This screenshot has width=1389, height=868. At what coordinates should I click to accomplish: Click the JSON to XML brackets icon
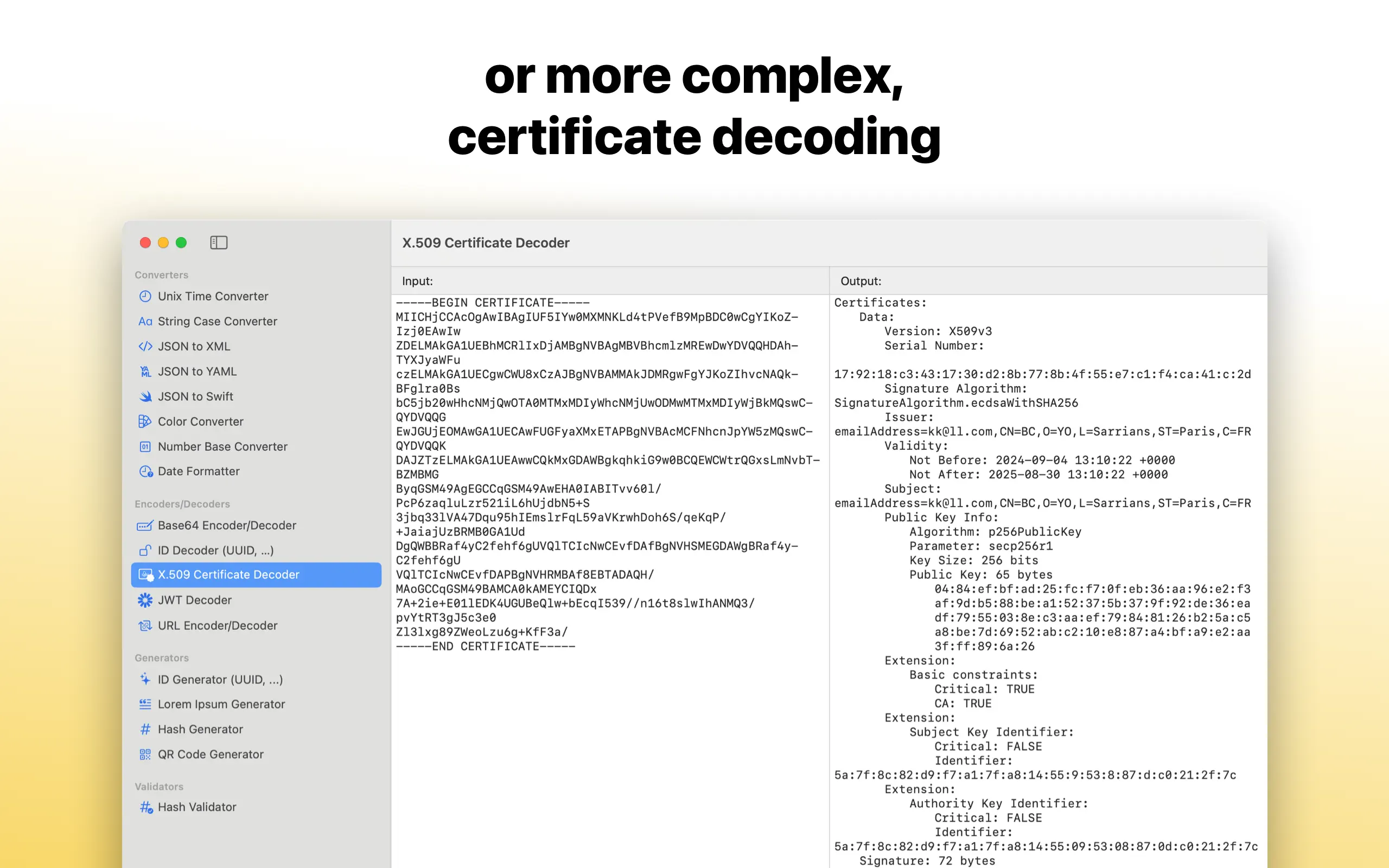145,346
